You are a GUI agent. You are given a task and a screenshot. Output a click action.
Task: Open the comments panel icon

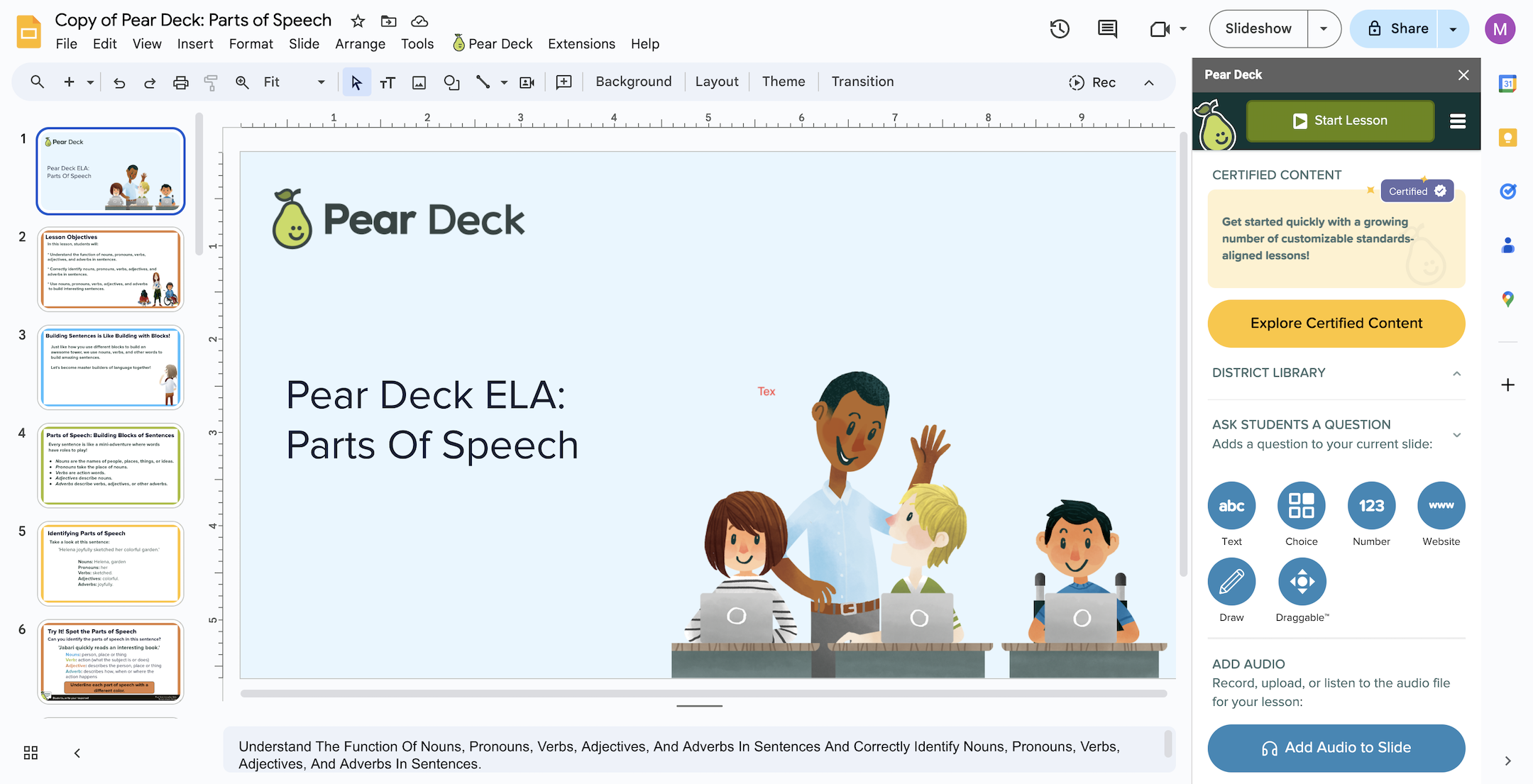coord(1106,28)
